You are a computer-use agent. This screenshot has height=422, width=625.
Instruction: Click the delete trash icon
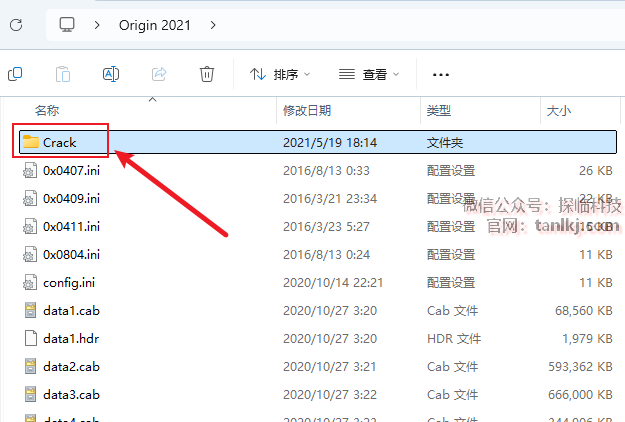click(207, 74)
